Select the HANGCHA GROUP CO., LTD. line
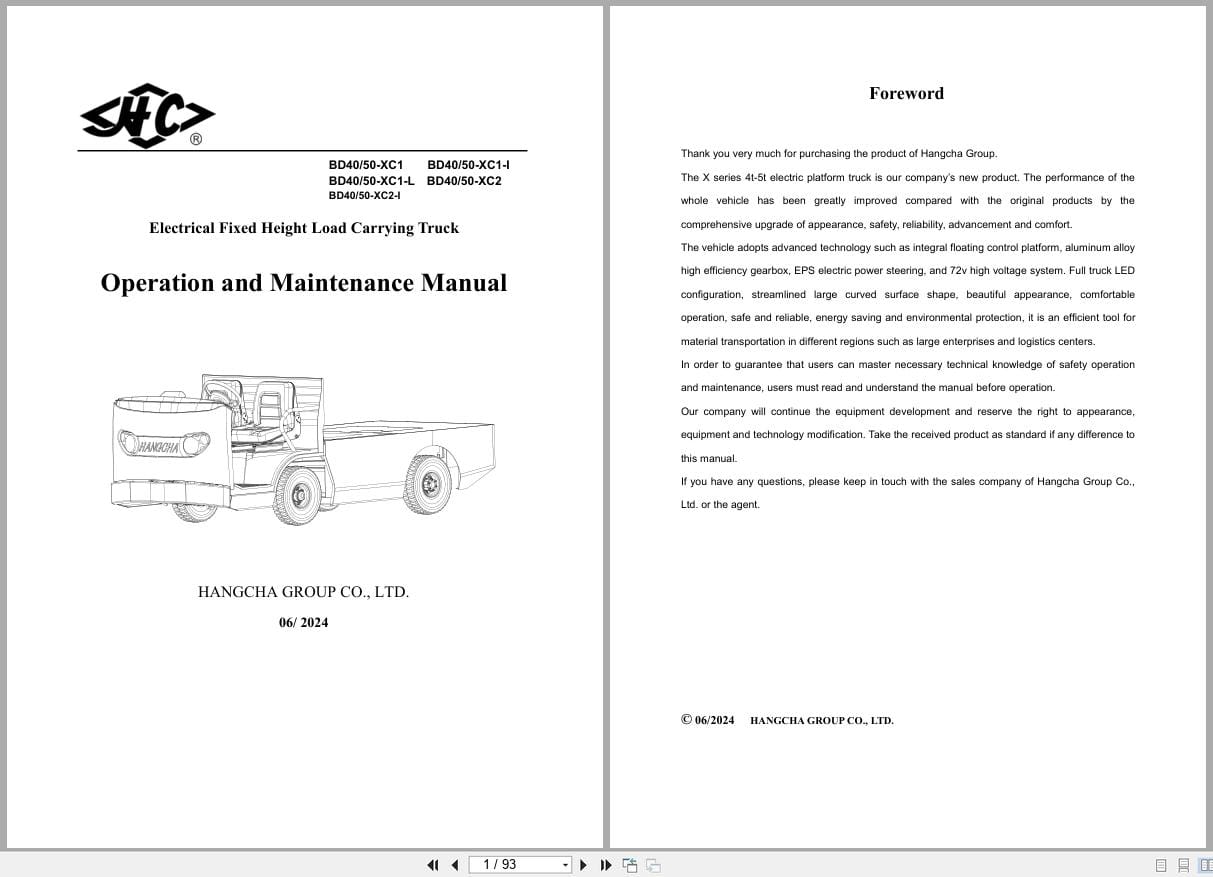1213x877 pixels. tap(303, 591)
